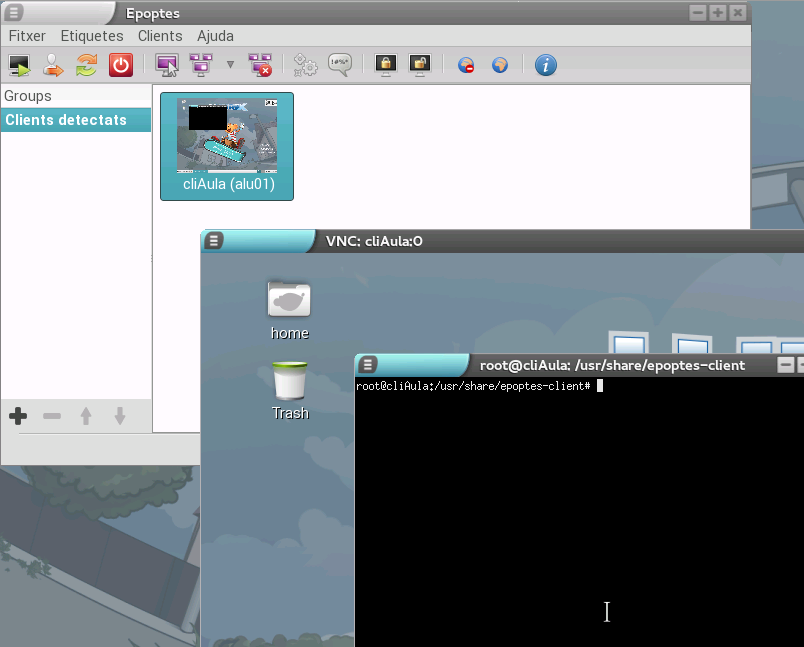Select the cliAula (alu01) client thumbnail
804x647 pixels.
point(227,146)
